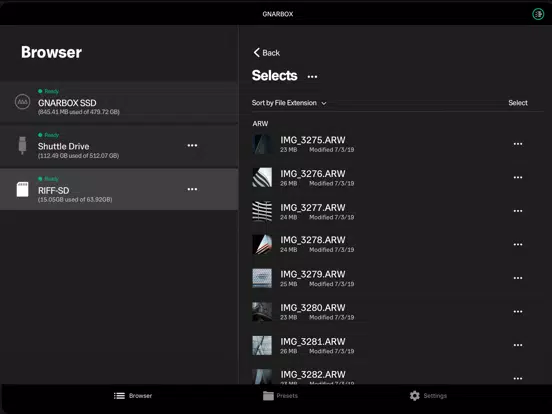Open options for IMG_3278.ARW
Image resolution: width=552 pixels, height=414 pixels.
518,244
